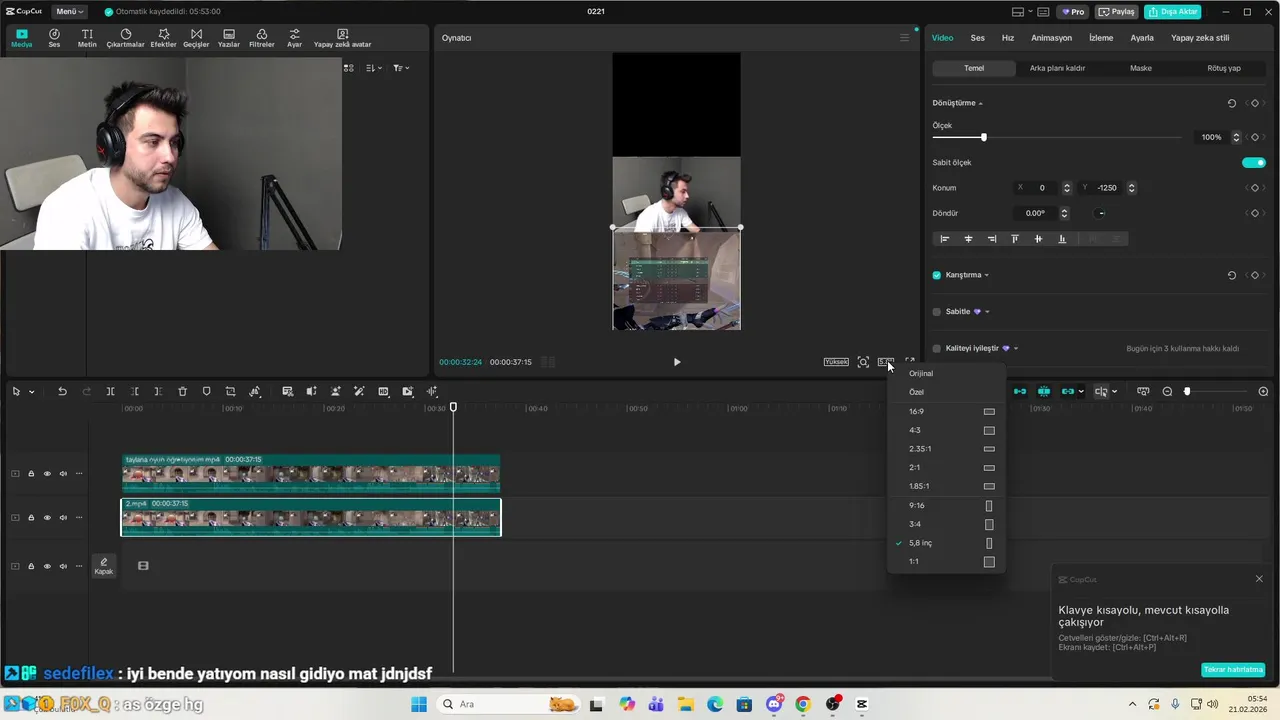Open the Ses audio library
The image size is (1280, 720).
(54, 38)
